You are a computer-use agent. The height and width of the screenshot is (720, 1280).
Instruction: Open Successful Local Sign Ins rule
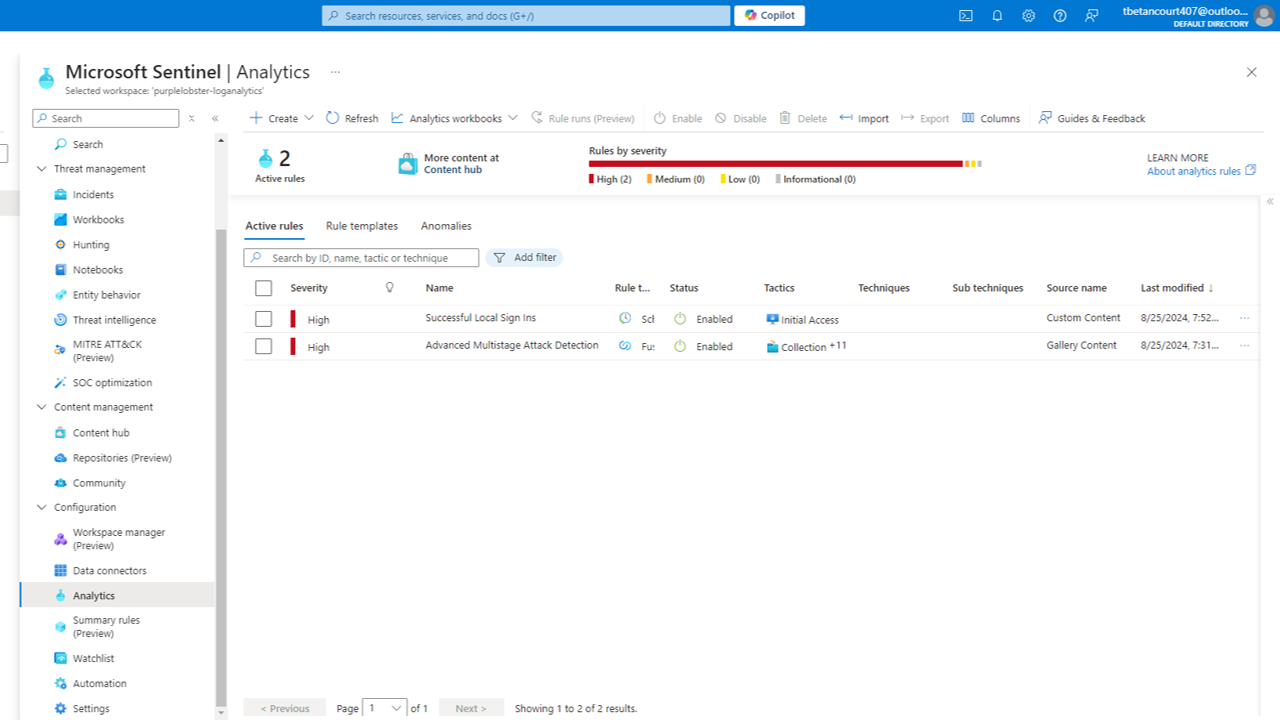click(481, 317)
